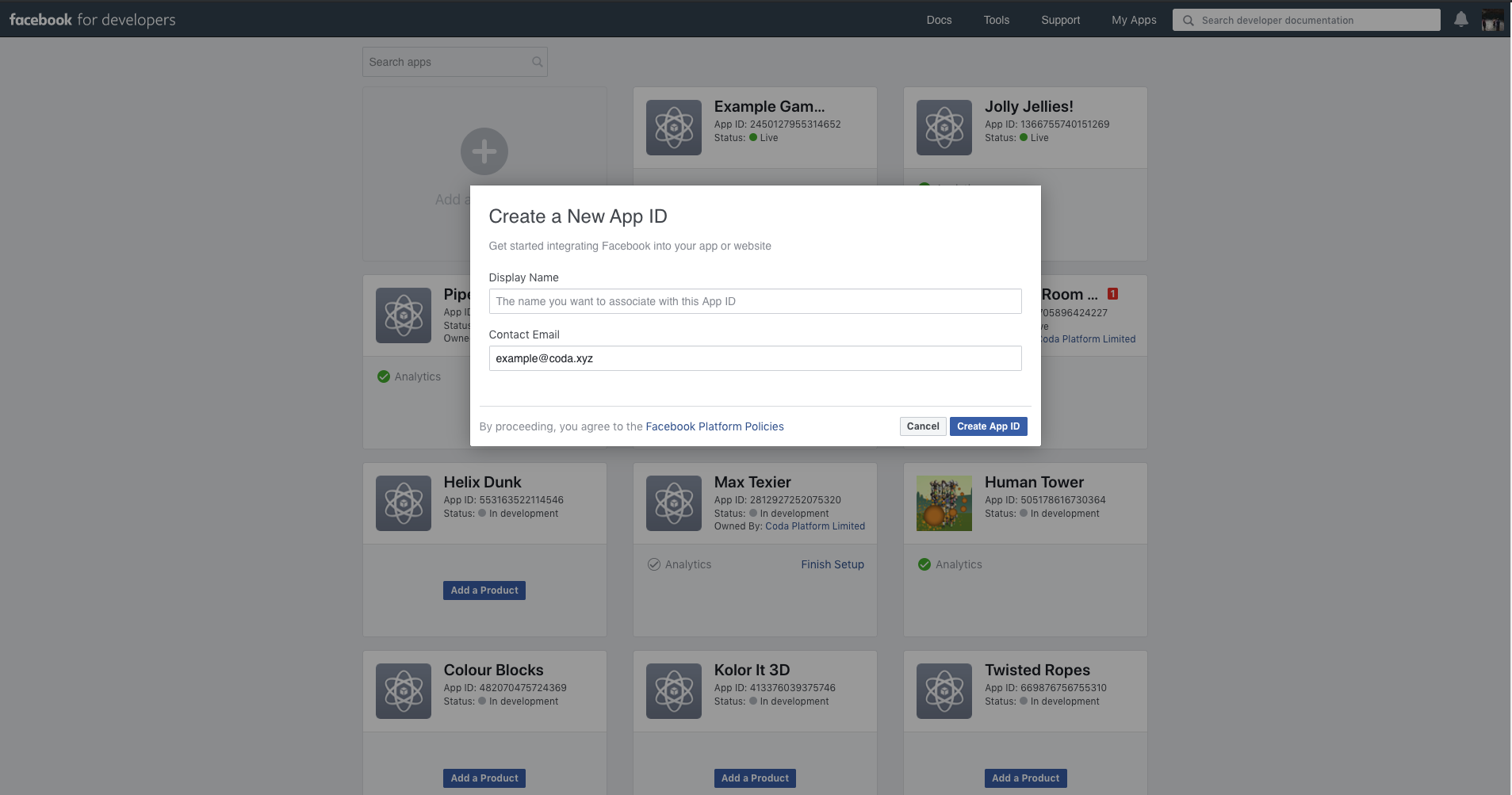Image resolution: width=1512 pixels, height=795 pixels.
Task: Open the Colour Blocks app title
Action: pos(493,670)
